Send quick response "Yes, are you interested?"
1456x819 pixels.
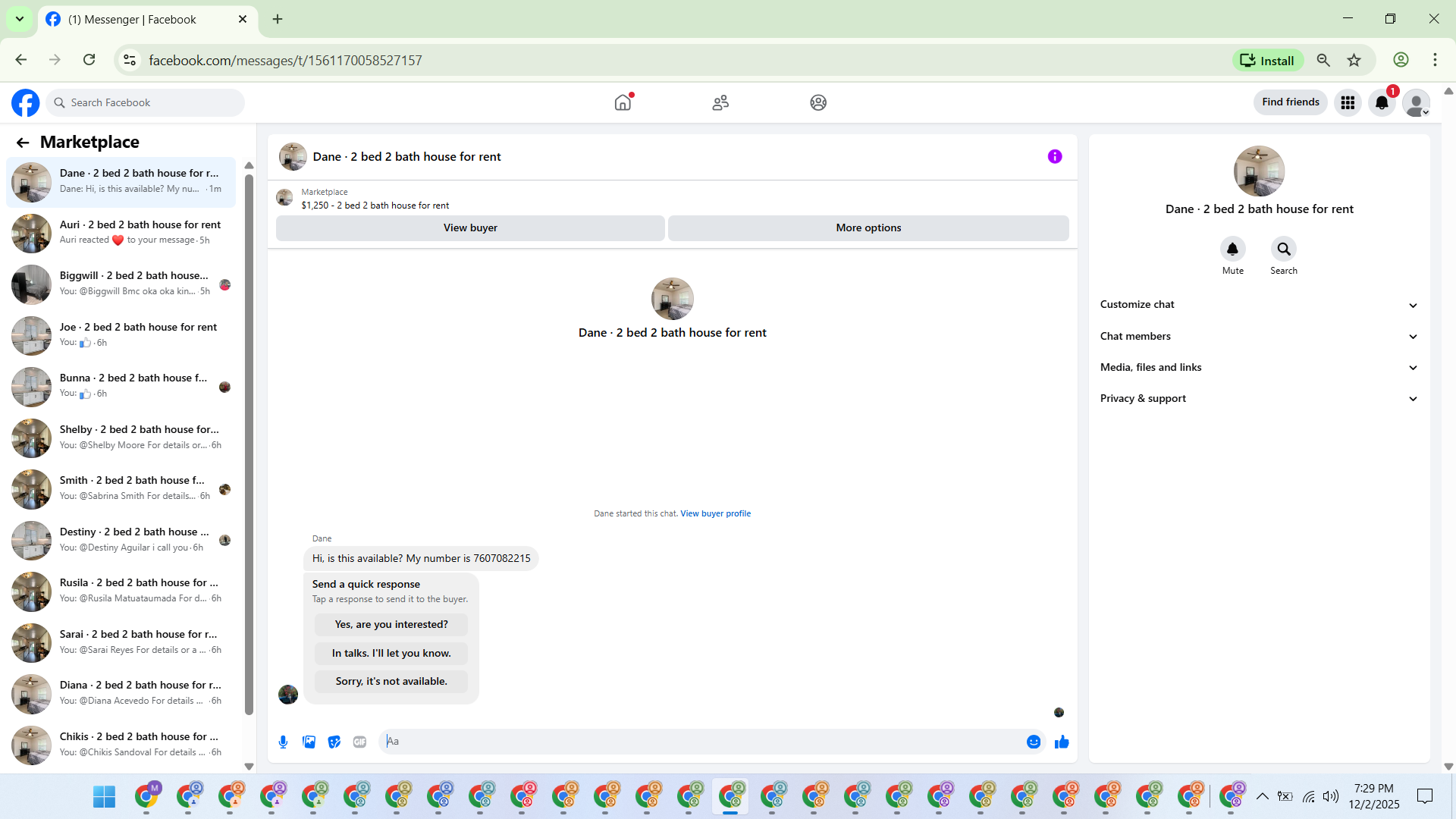[391, 624]
